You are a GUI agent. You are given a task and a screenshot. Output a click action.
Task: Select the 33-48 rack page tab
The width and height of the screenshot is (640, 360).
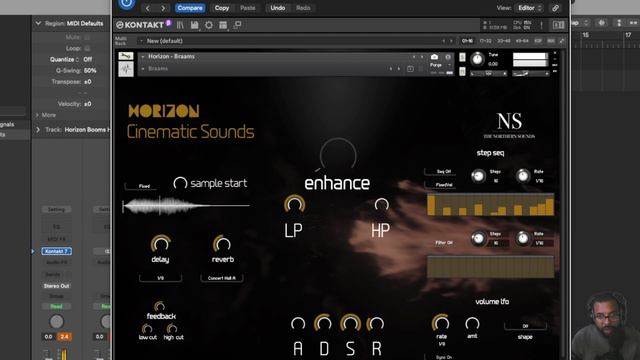click(x=504, y=41)
